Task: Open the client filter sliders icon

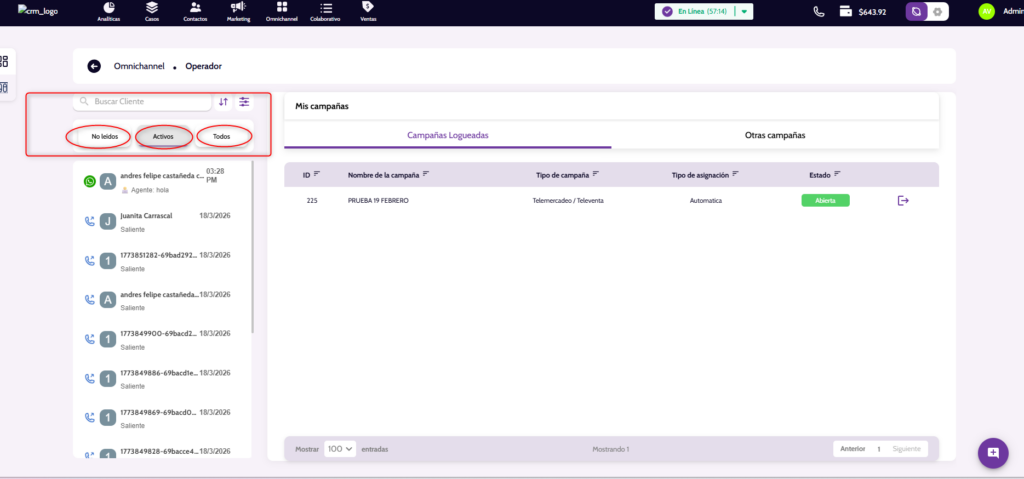Action: [x=244, y=102]
